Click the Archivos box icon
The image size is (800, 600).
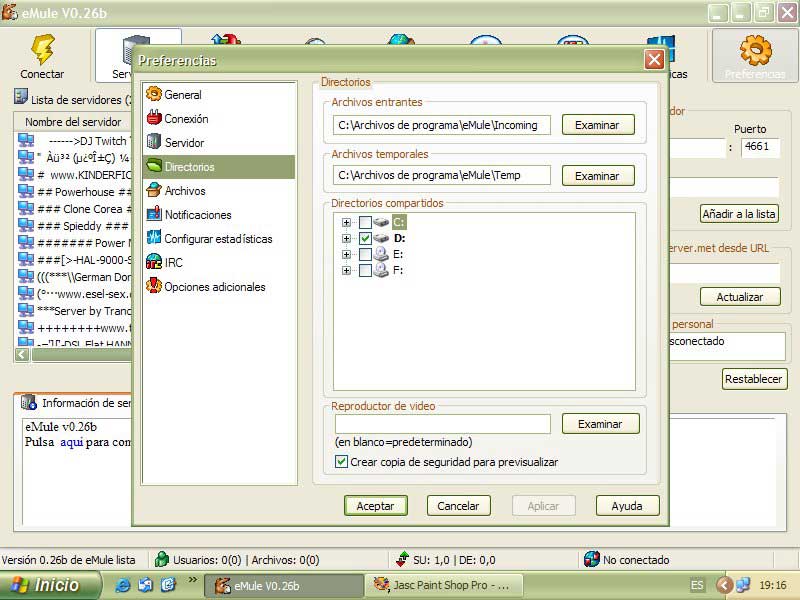(154, 190)
